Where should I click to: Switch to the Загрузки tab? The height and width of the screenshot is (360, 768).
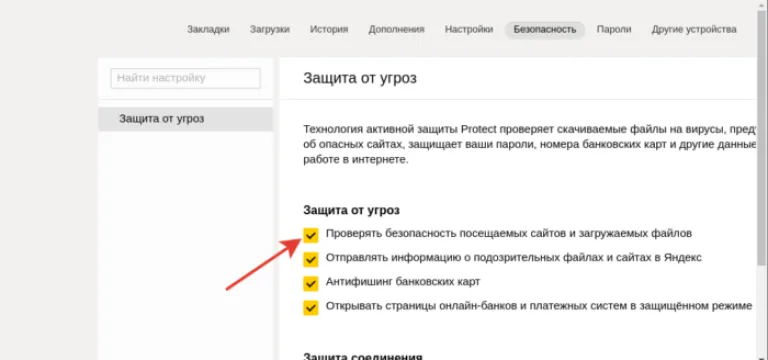click(x=270, y=29)
